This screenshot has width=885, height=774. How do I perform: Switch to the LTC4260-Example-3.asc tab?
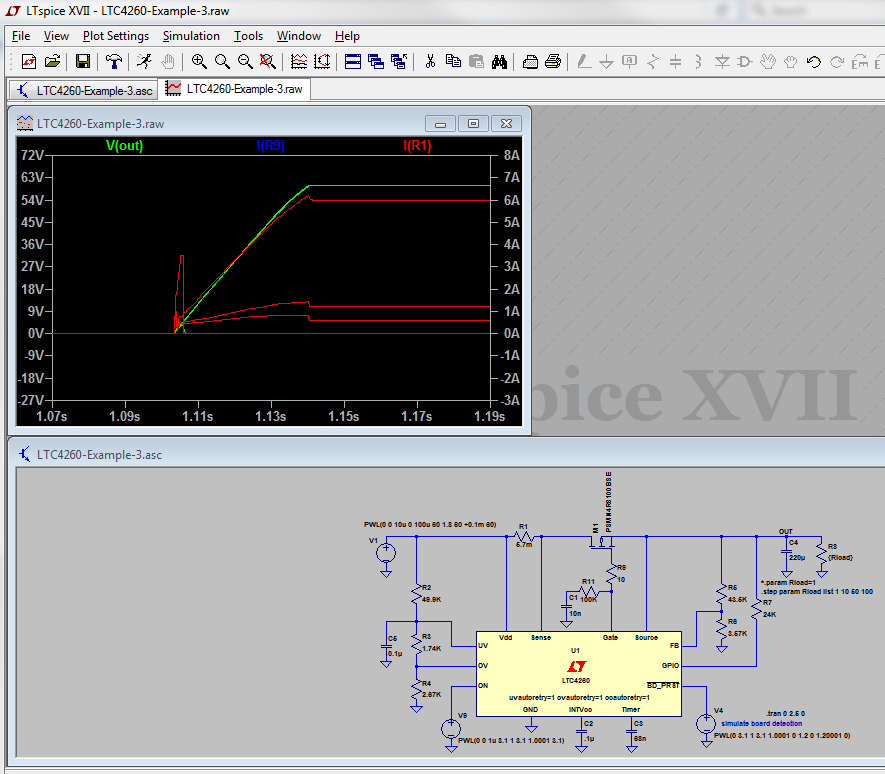pos(84,90)
